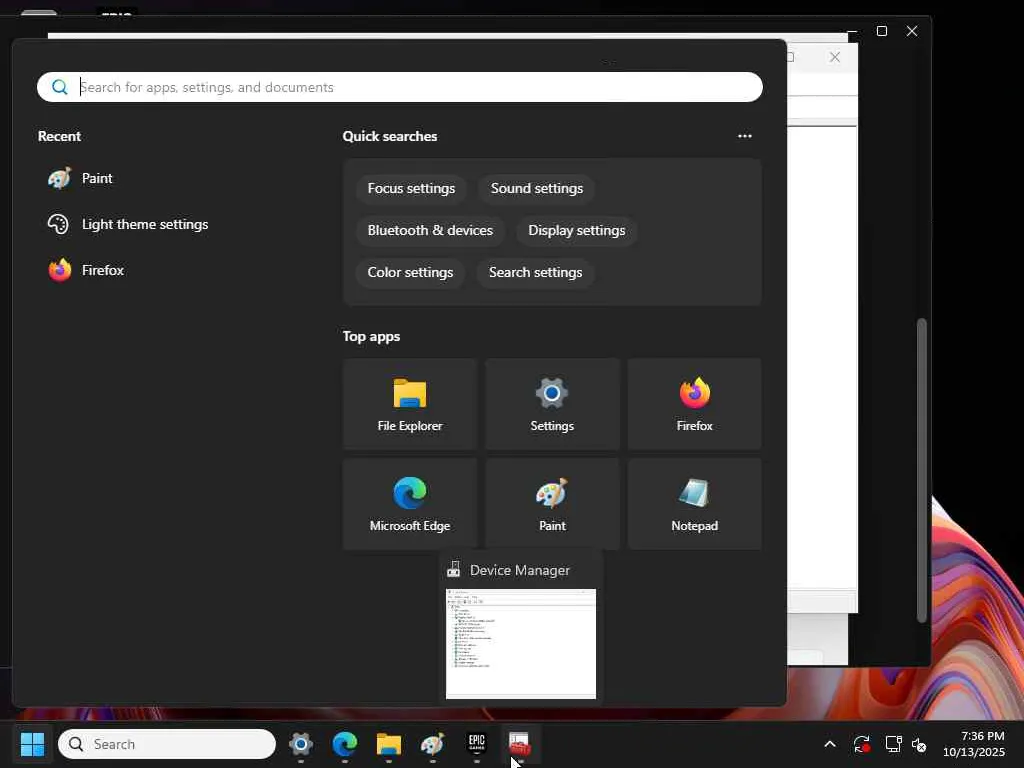Select Bluetooth & devices quick search

click(430, 231)
